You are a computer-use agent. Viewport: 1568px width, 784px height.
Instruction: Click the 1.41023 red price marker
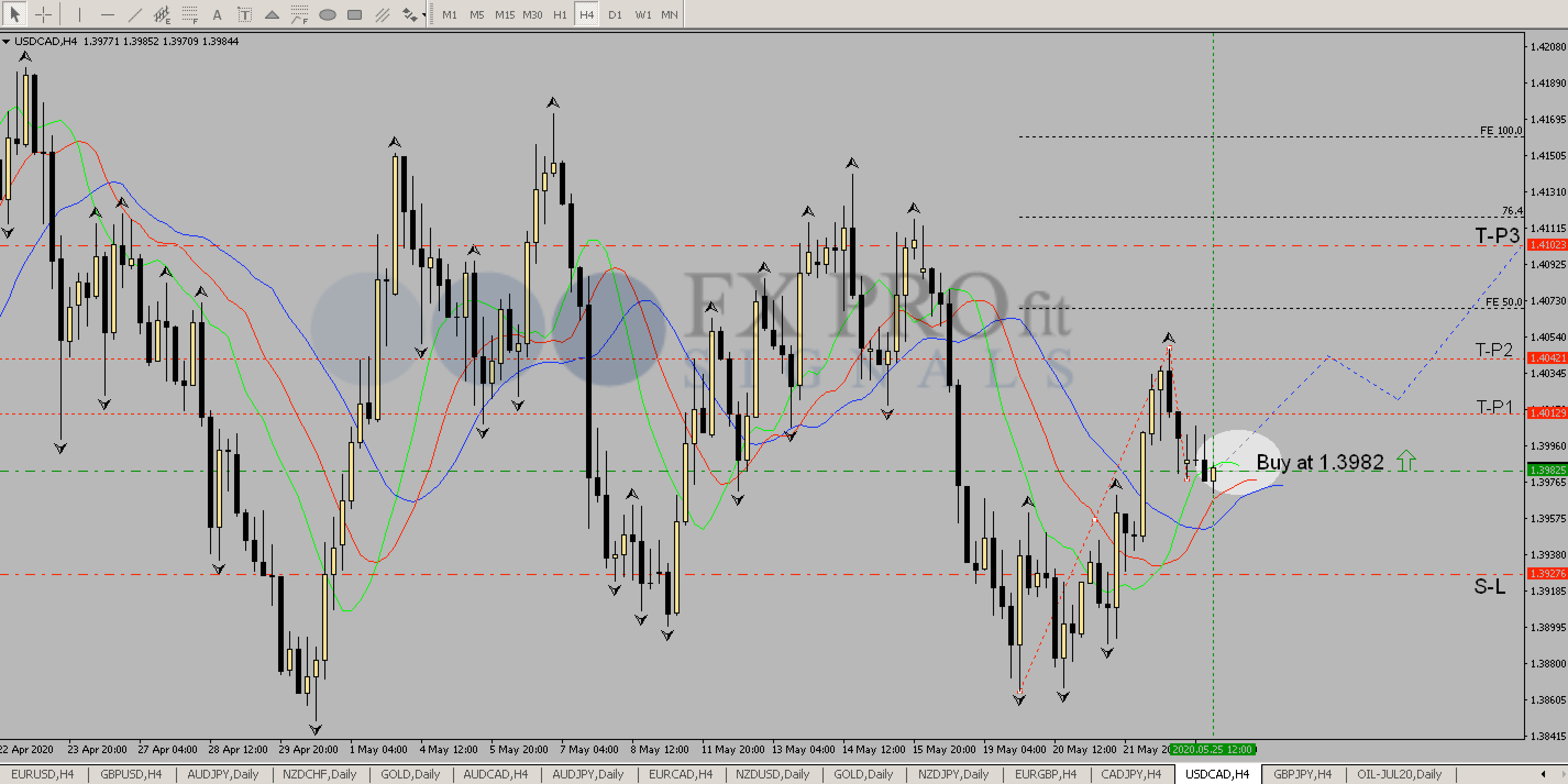[1547, 245]
